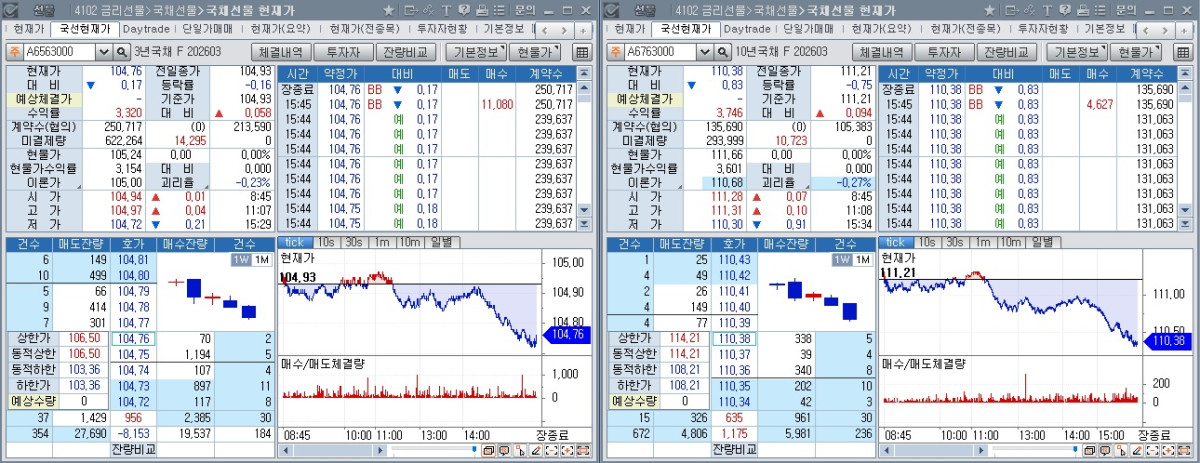Select 1m chart tab in left window

382,242
